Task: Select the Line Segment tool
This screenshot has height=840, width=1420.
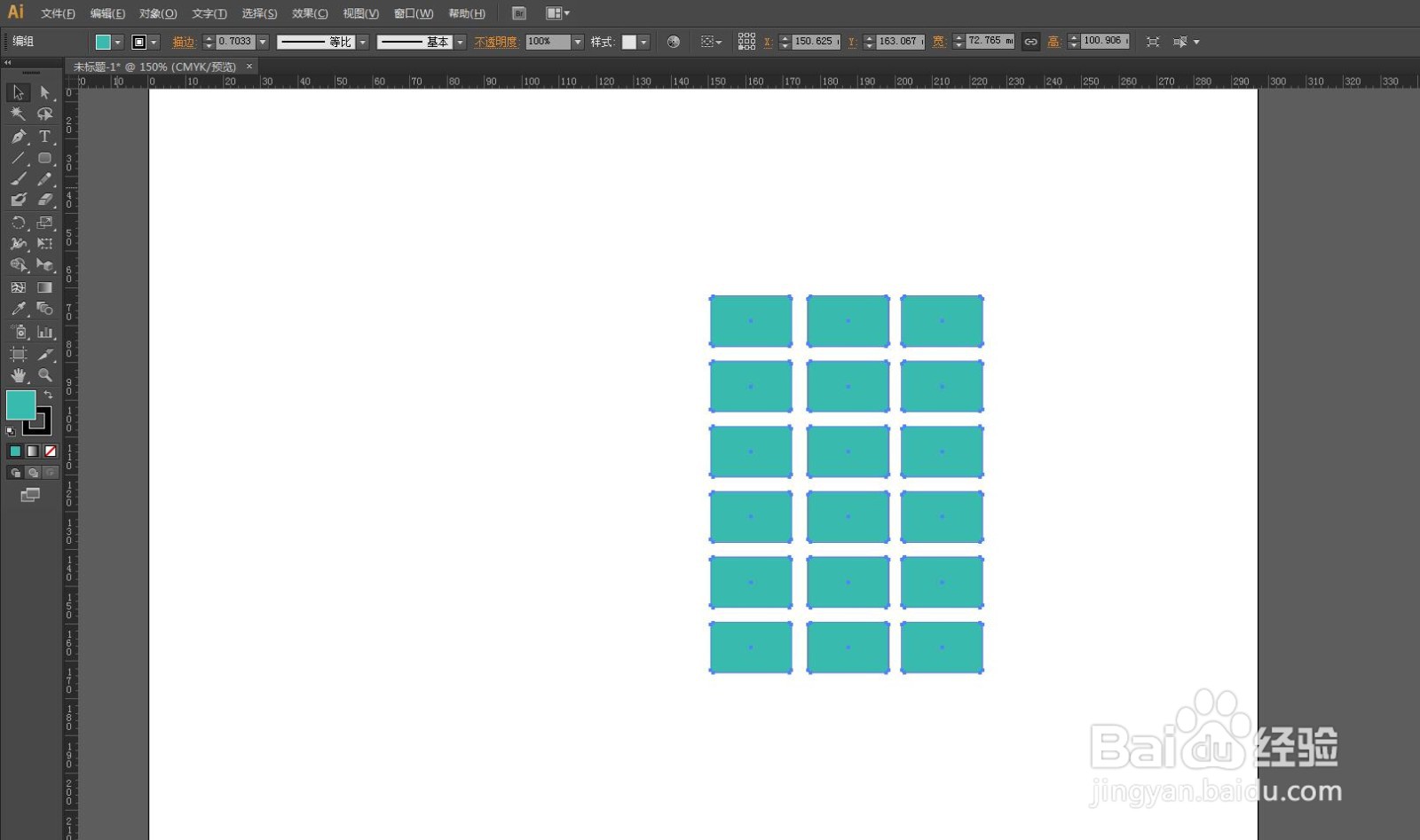Action: [18, 158]
